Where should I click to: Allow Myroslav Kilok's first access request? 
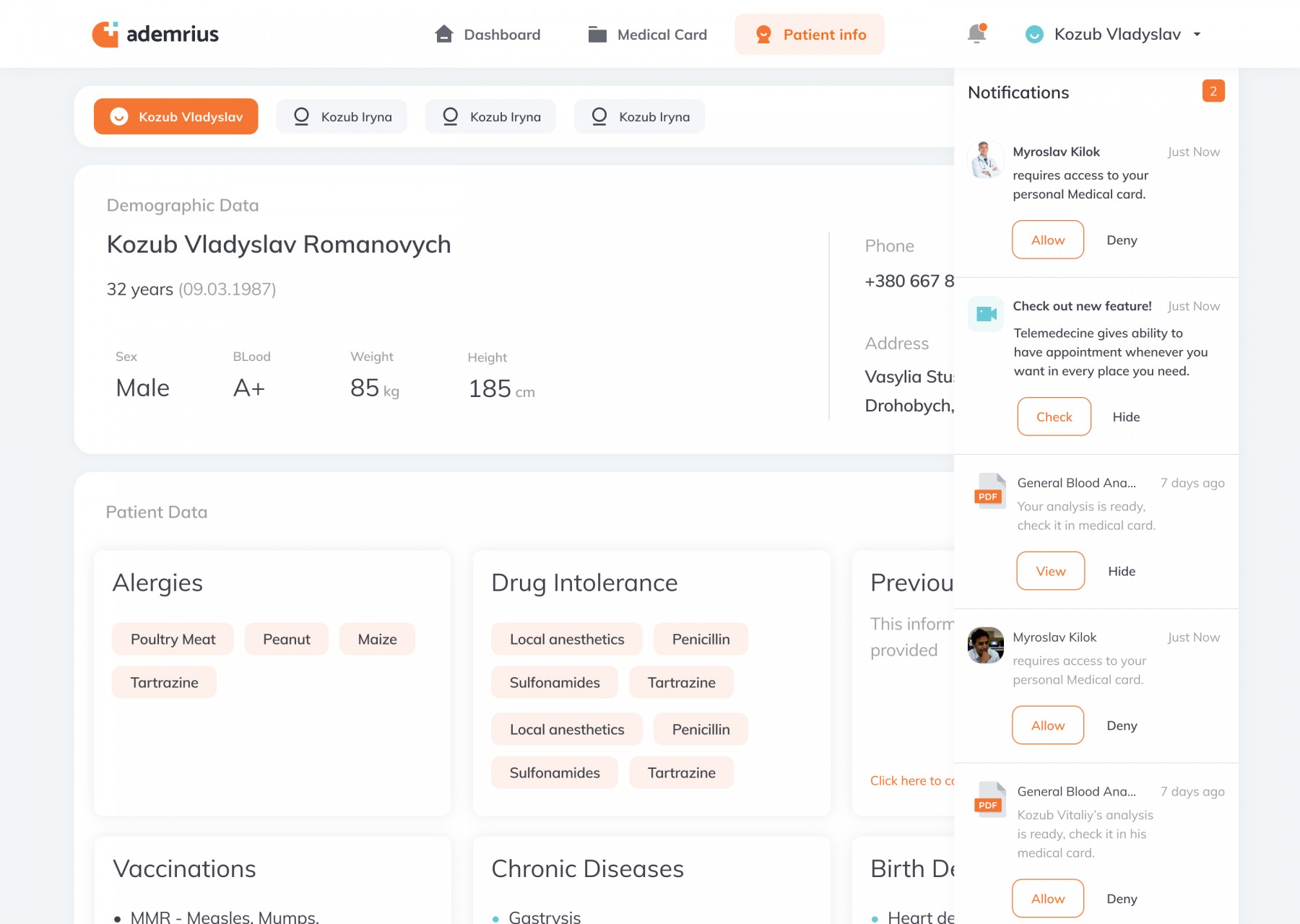pos(1048,240)
